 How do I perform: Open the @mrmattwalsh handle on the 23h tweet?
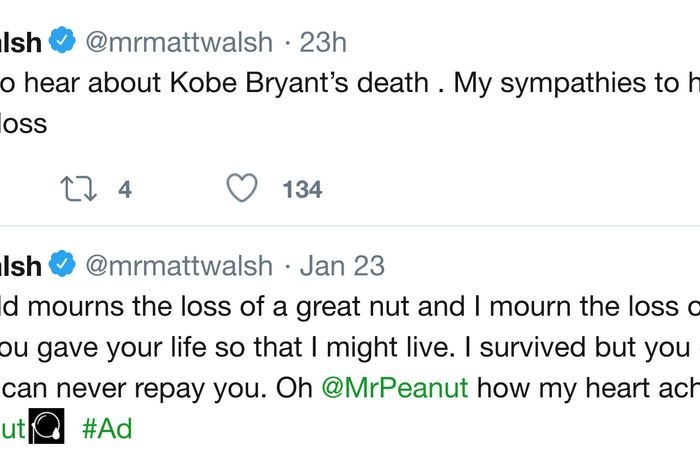(179, 41)
